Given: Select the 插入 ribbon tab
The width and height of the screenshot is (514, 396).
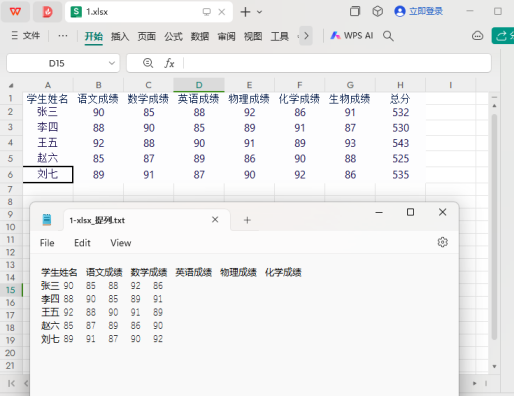Looking at the screenshot, I should pos(120,36).
